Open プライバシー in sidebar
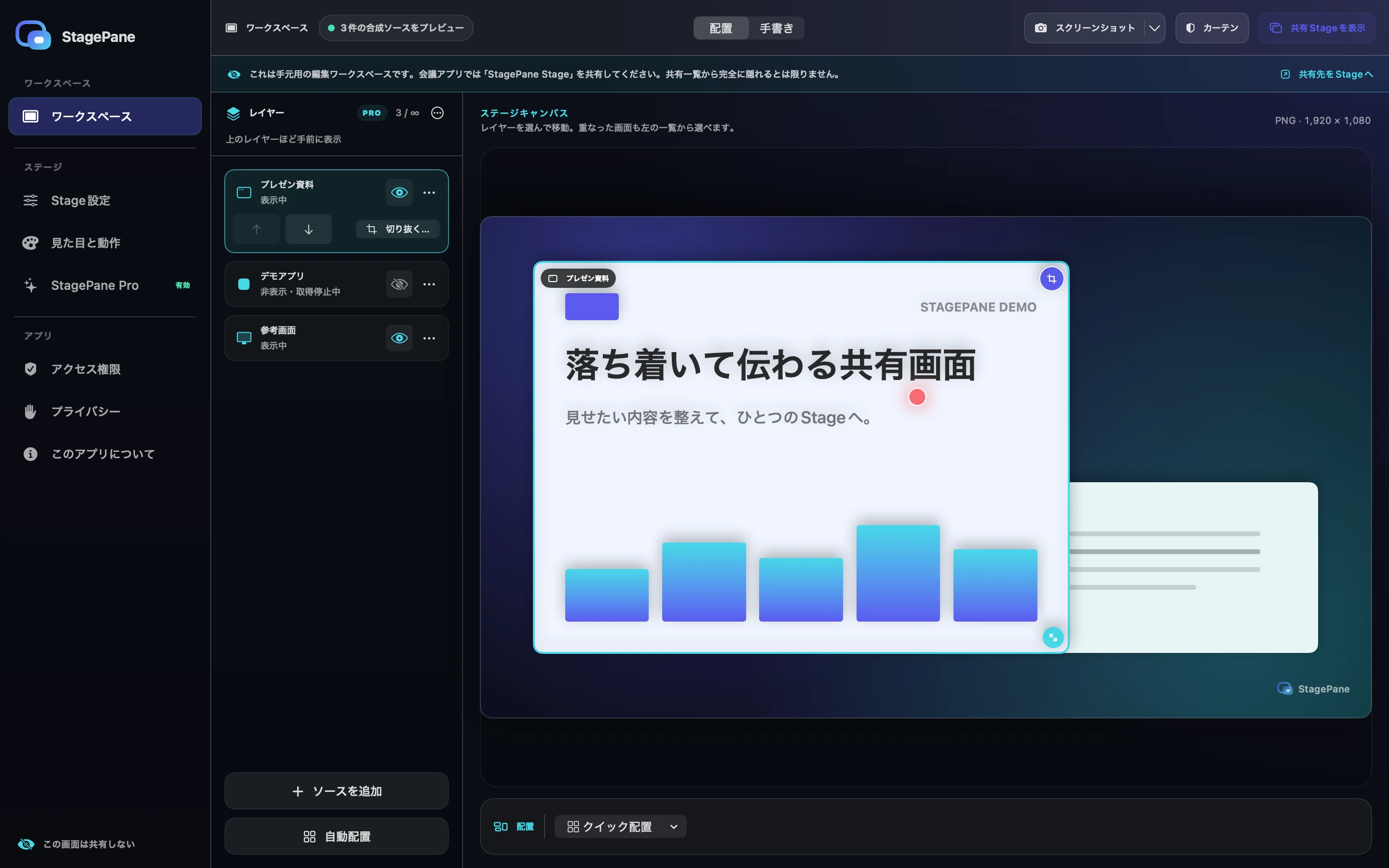Image resolution: width=1389 pixels, height=868 pixels. click(105, 412)
